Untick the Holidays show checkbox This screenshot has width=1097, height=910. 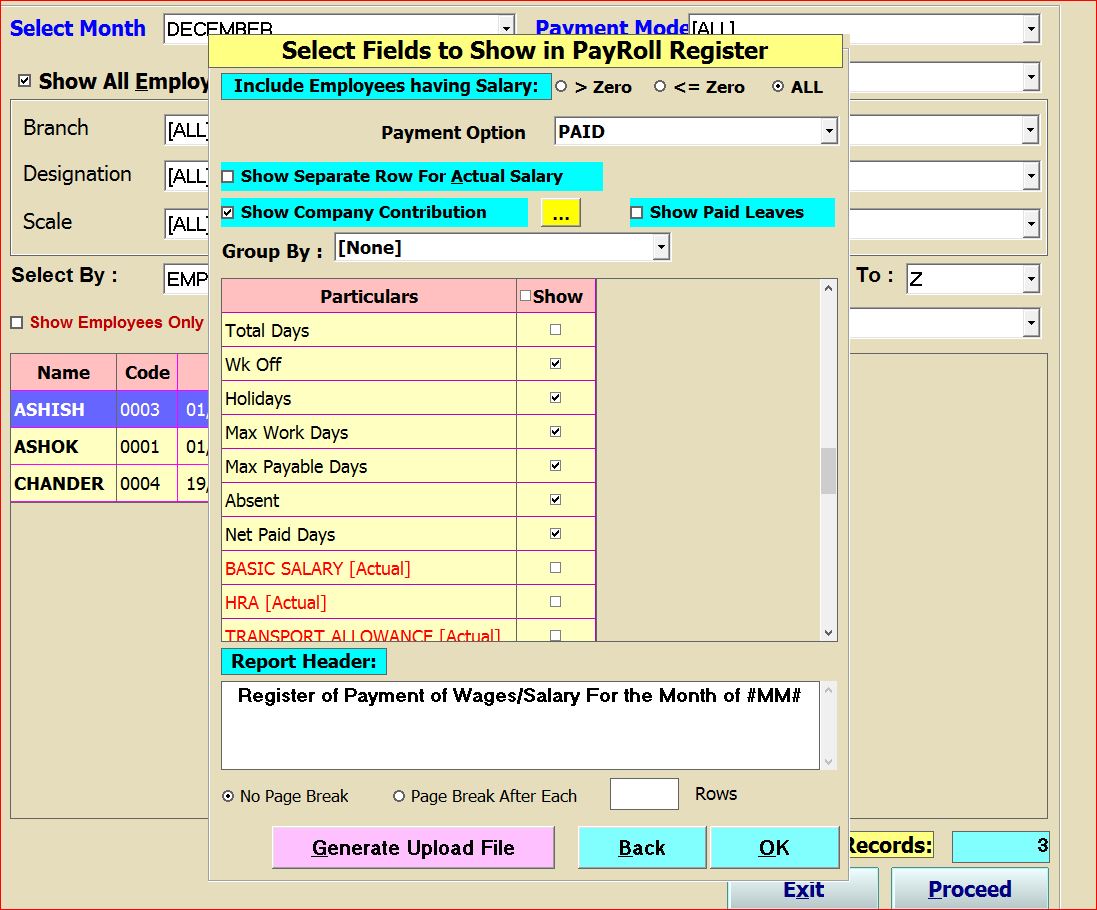[556, 398]
